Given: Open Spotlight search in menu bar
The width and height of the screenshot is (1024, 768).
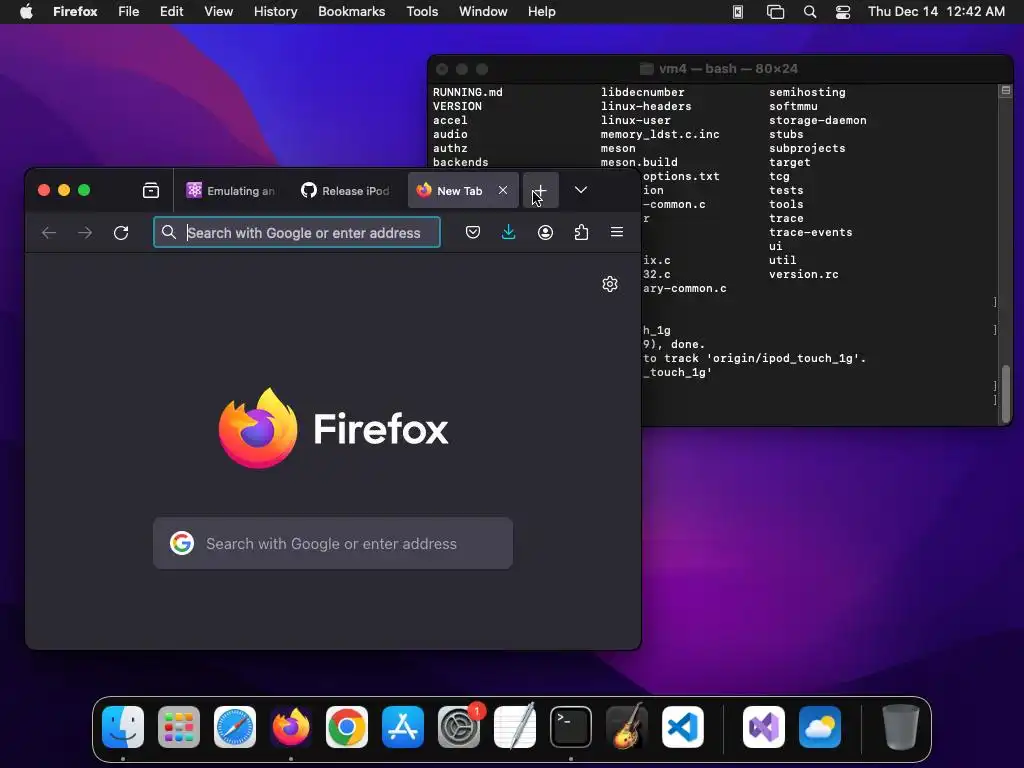Looking at the screenshot, I should click(x=810, y=12).
